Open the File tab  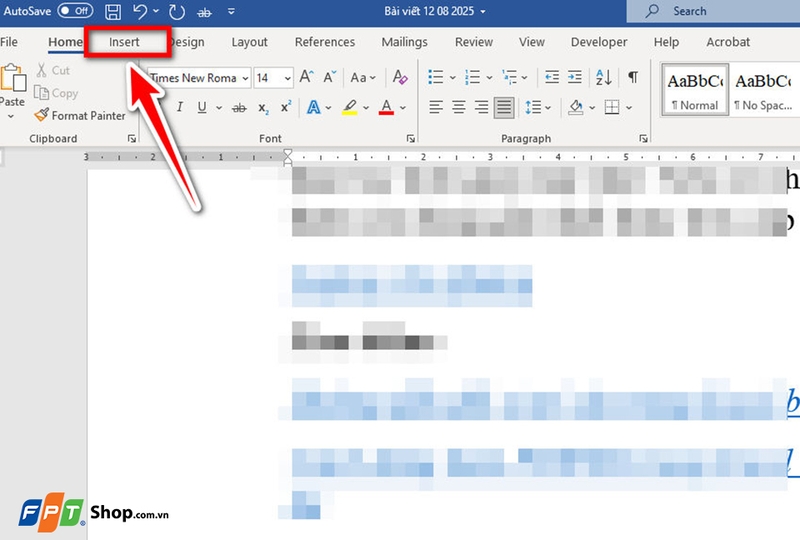point(9,42)
